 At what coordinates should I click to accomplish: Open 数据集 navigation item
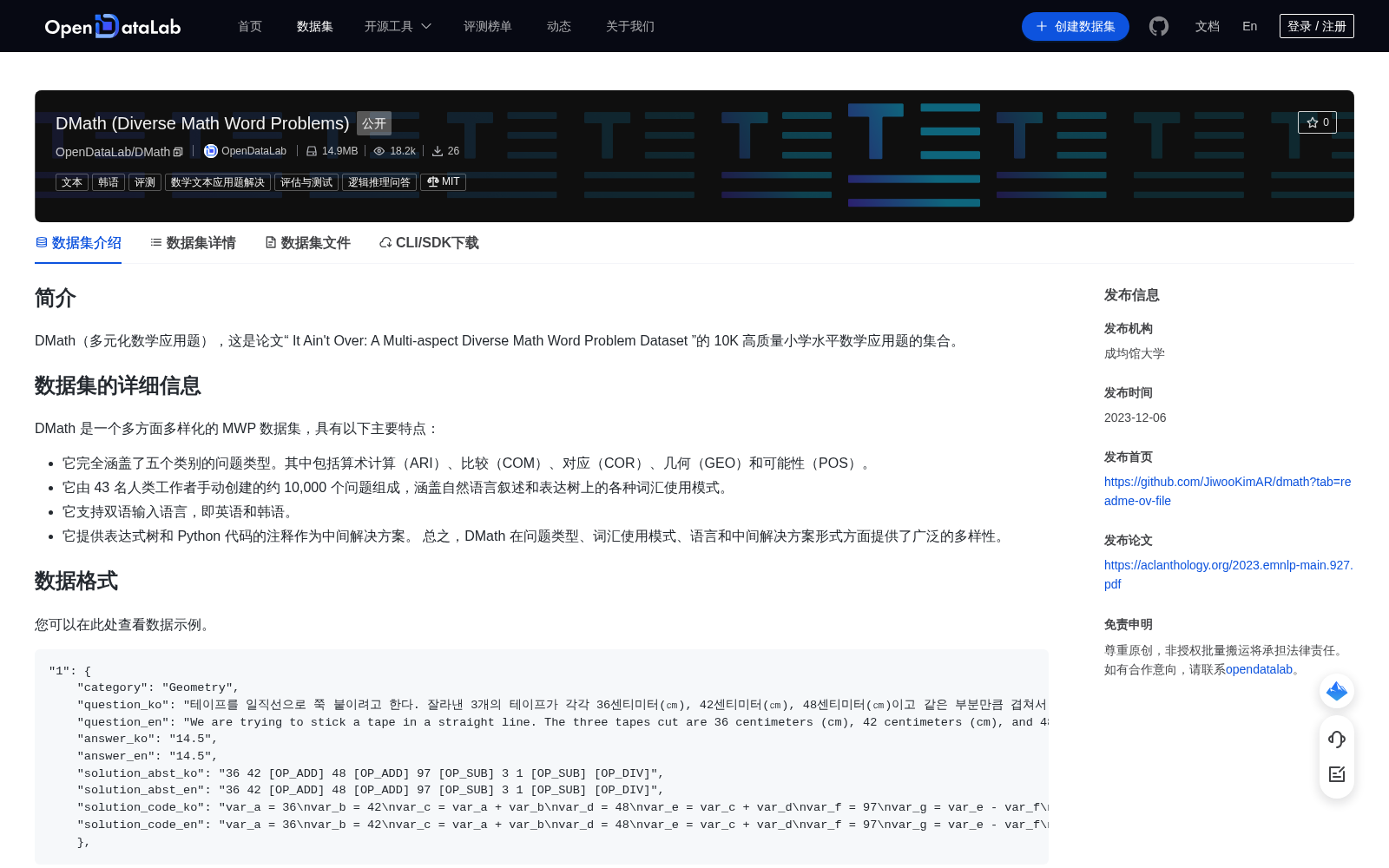[315, 26]
